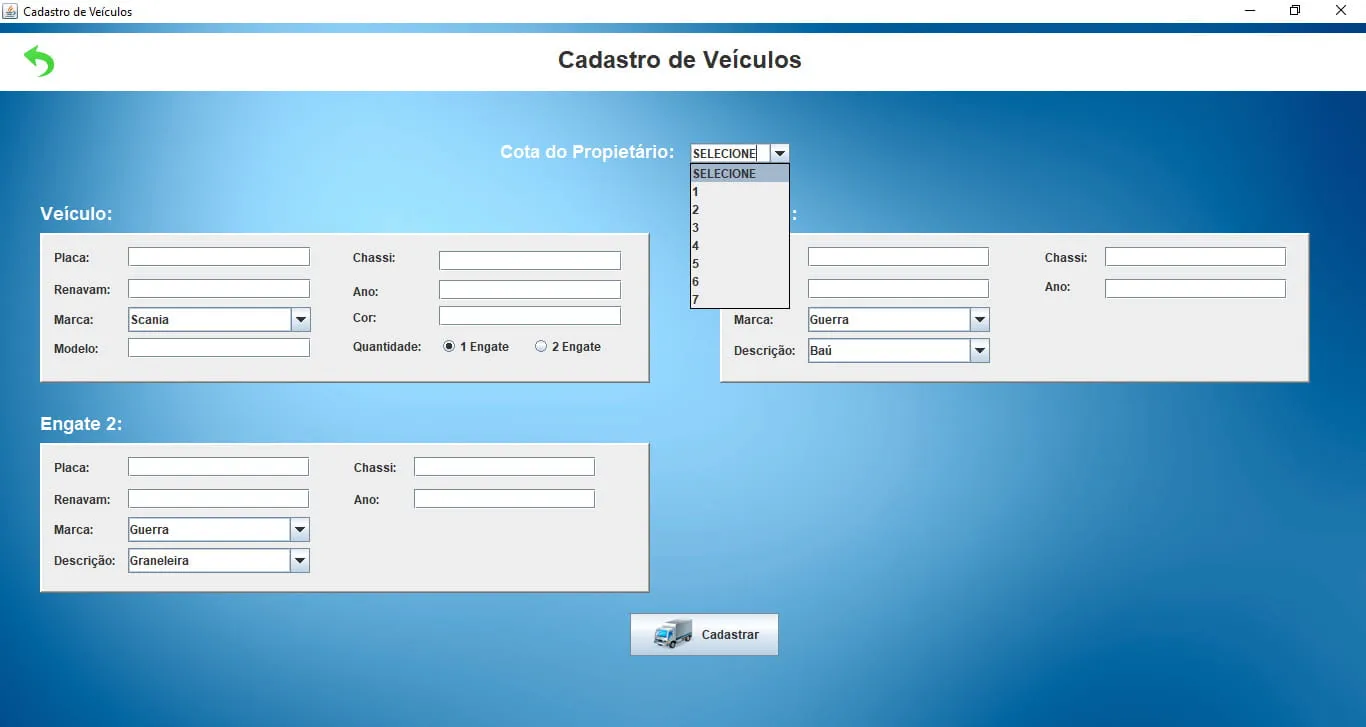Focus the Placa field in Engate 2
This screenshot has height=727, width=1366.
coord(218,467)
